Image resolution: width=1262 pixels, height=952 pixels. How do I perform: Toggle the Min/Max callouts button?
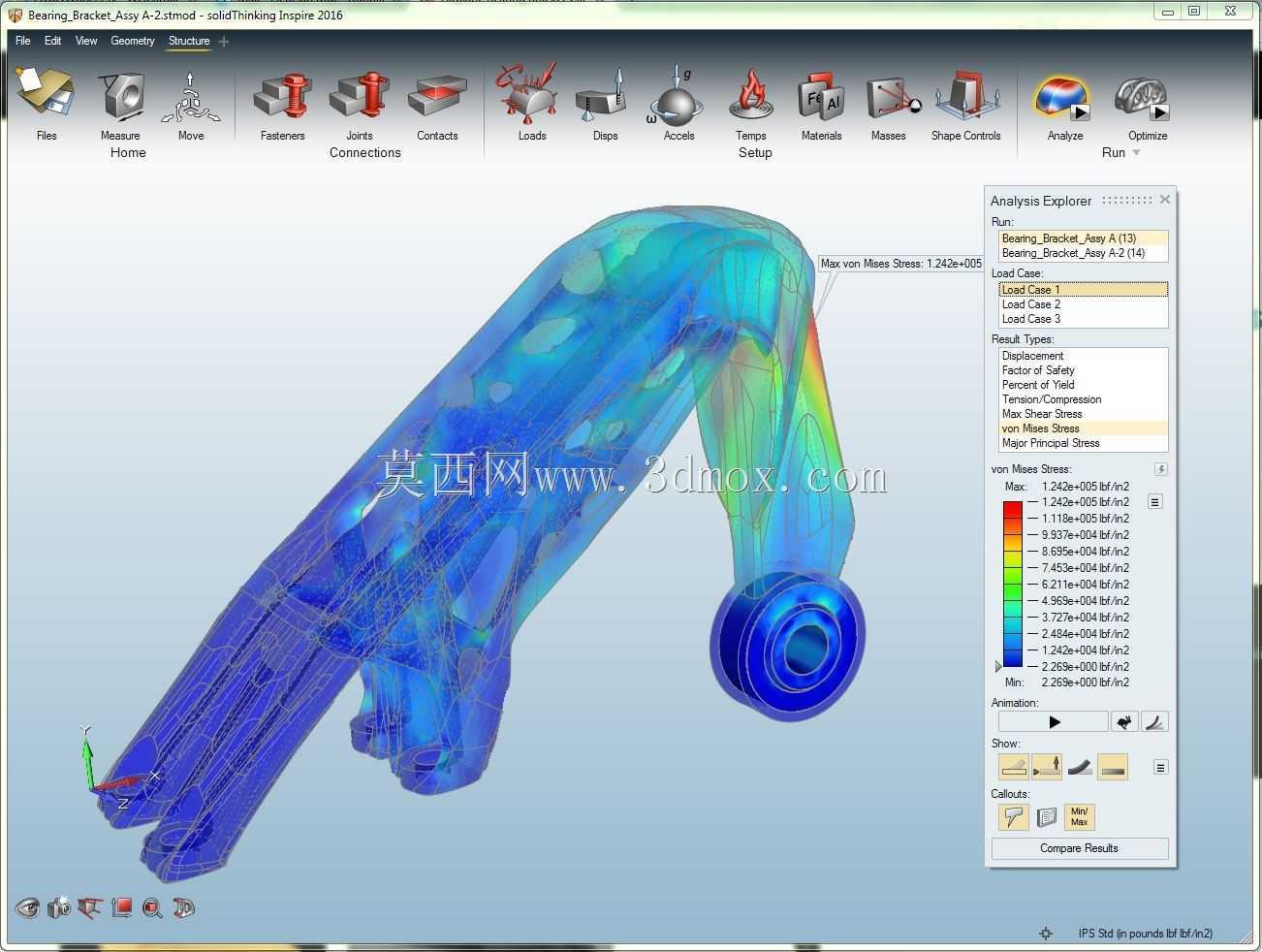1079,817
